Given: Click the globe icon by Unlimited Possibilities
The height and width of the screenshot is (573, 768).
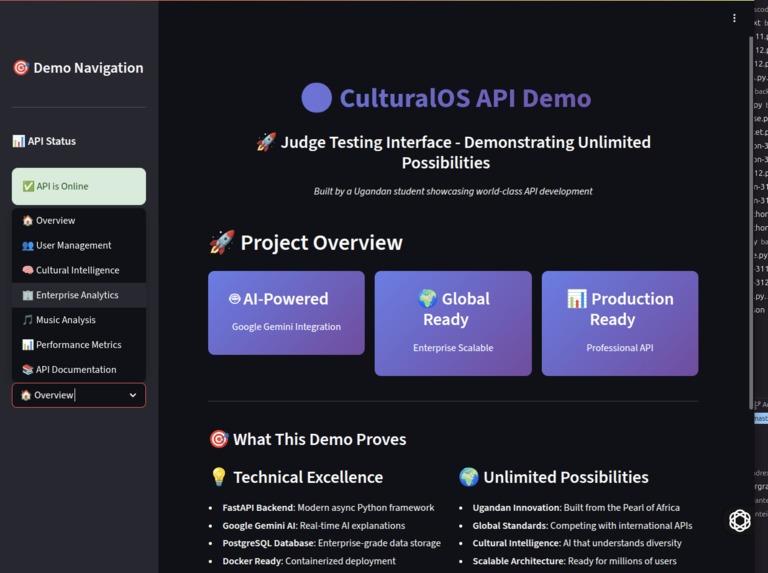Looking at the screenshot, I should click(x=469, y=477).
